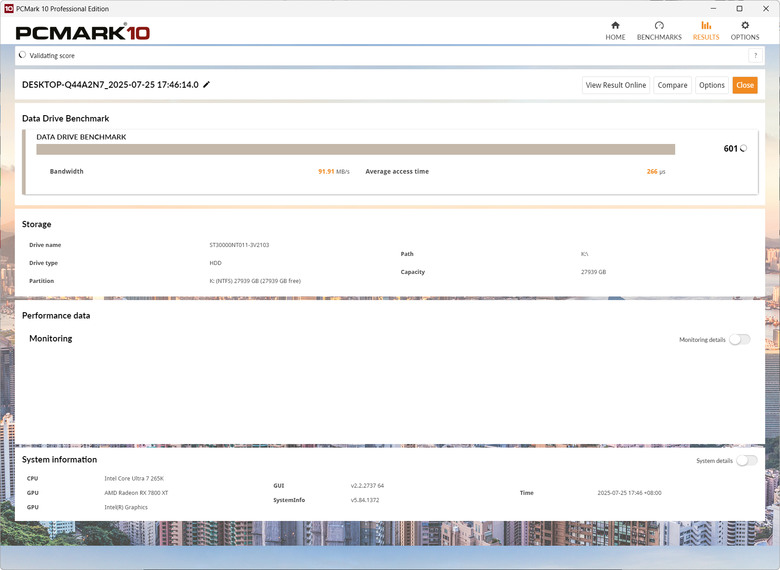Minimize the PCMark 10 window
The image size is (780, 570).
[x=713, y=8]
